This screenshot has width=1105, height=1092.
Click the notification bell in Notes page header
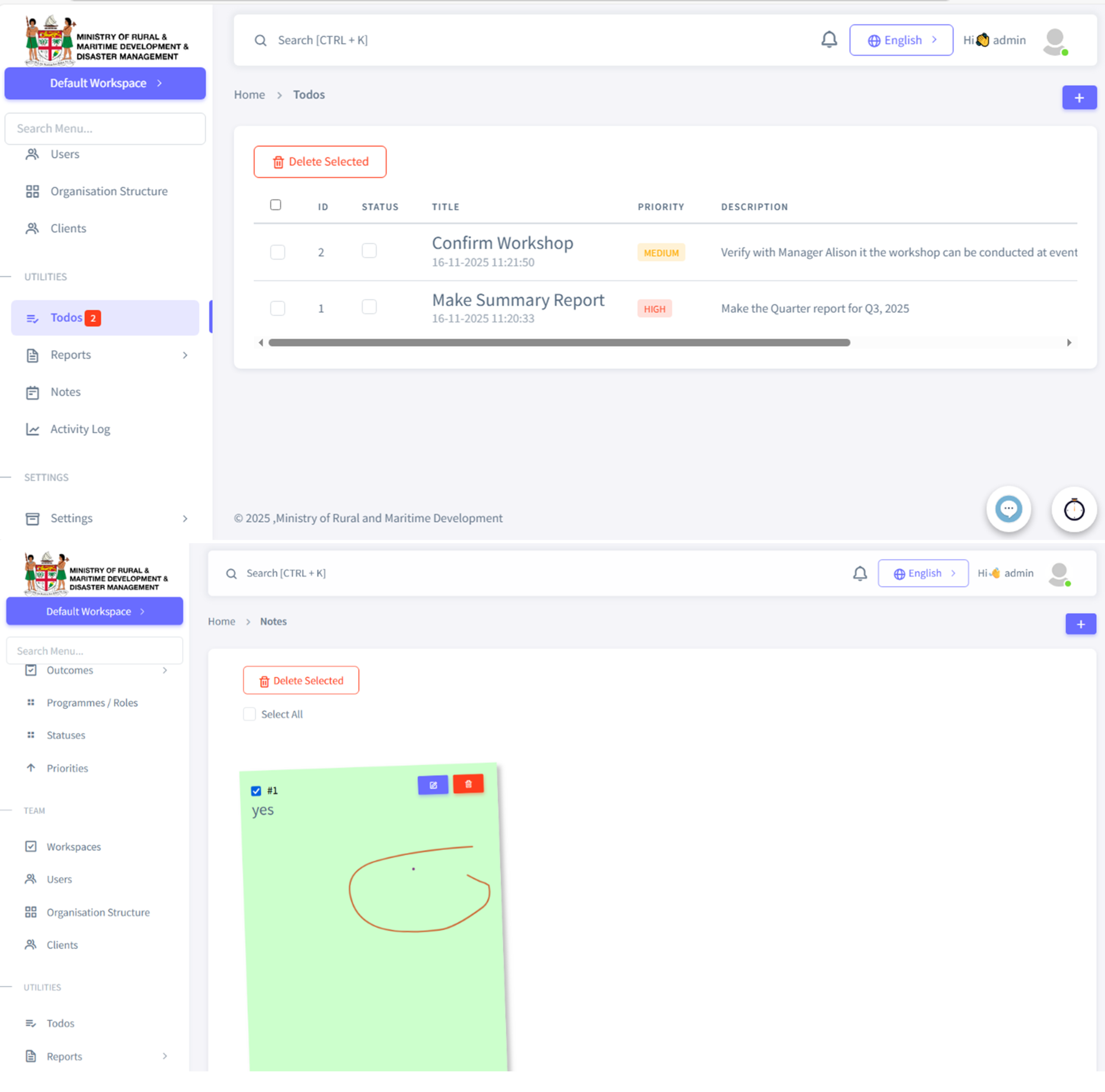[x=860, y=573]
